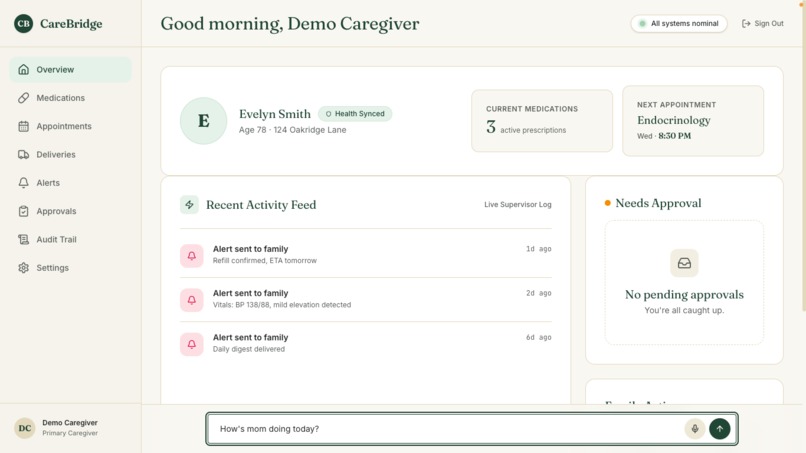Viewport: 806px width, 453px height.
Task: Open the Overview page
Action: [x=70, y=69]
